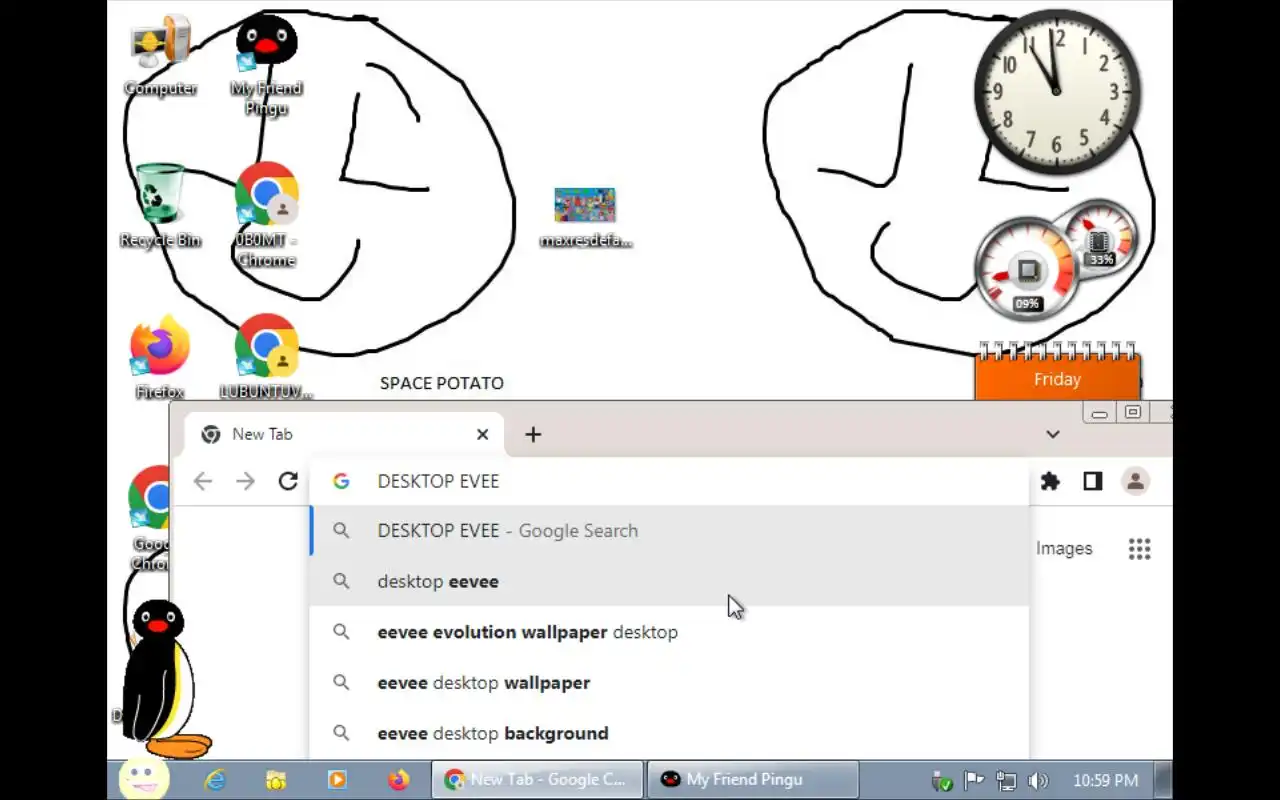1280x800 pixels.
Task: Launch Firefox from the desktop icon
Action: 160,358
